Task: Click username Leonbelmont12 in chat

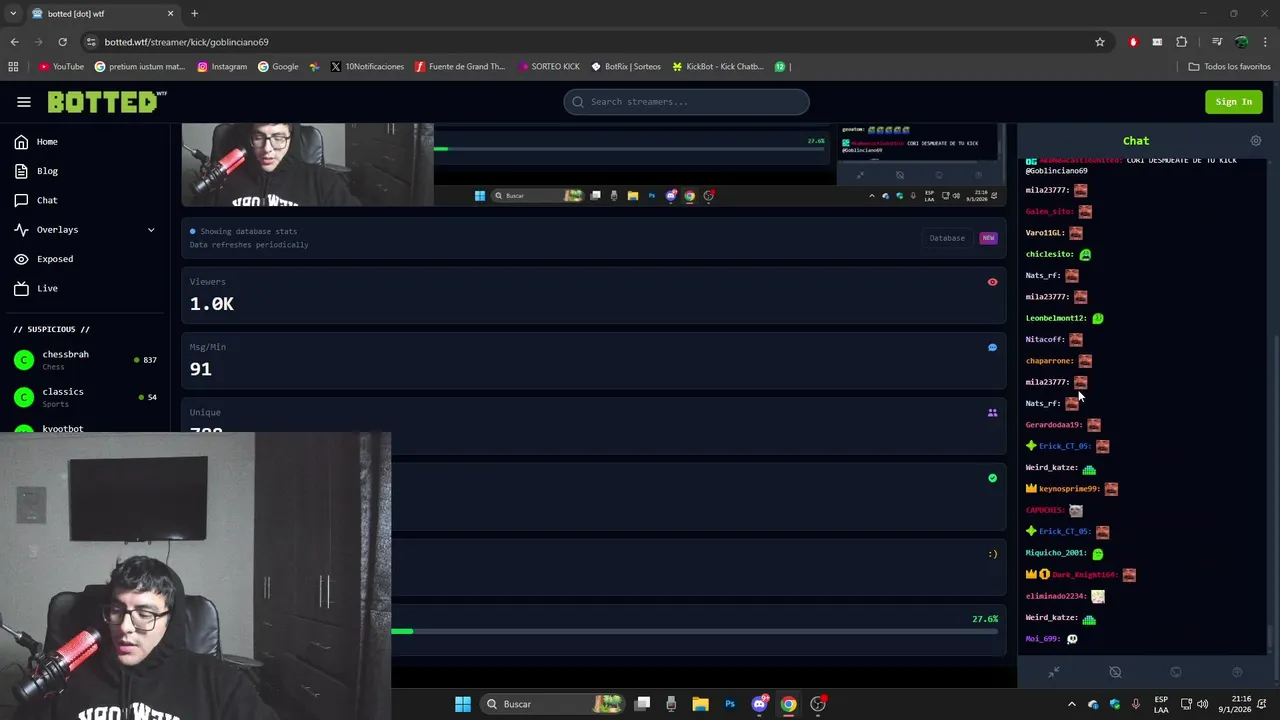Action: [x=1055, y=318]
